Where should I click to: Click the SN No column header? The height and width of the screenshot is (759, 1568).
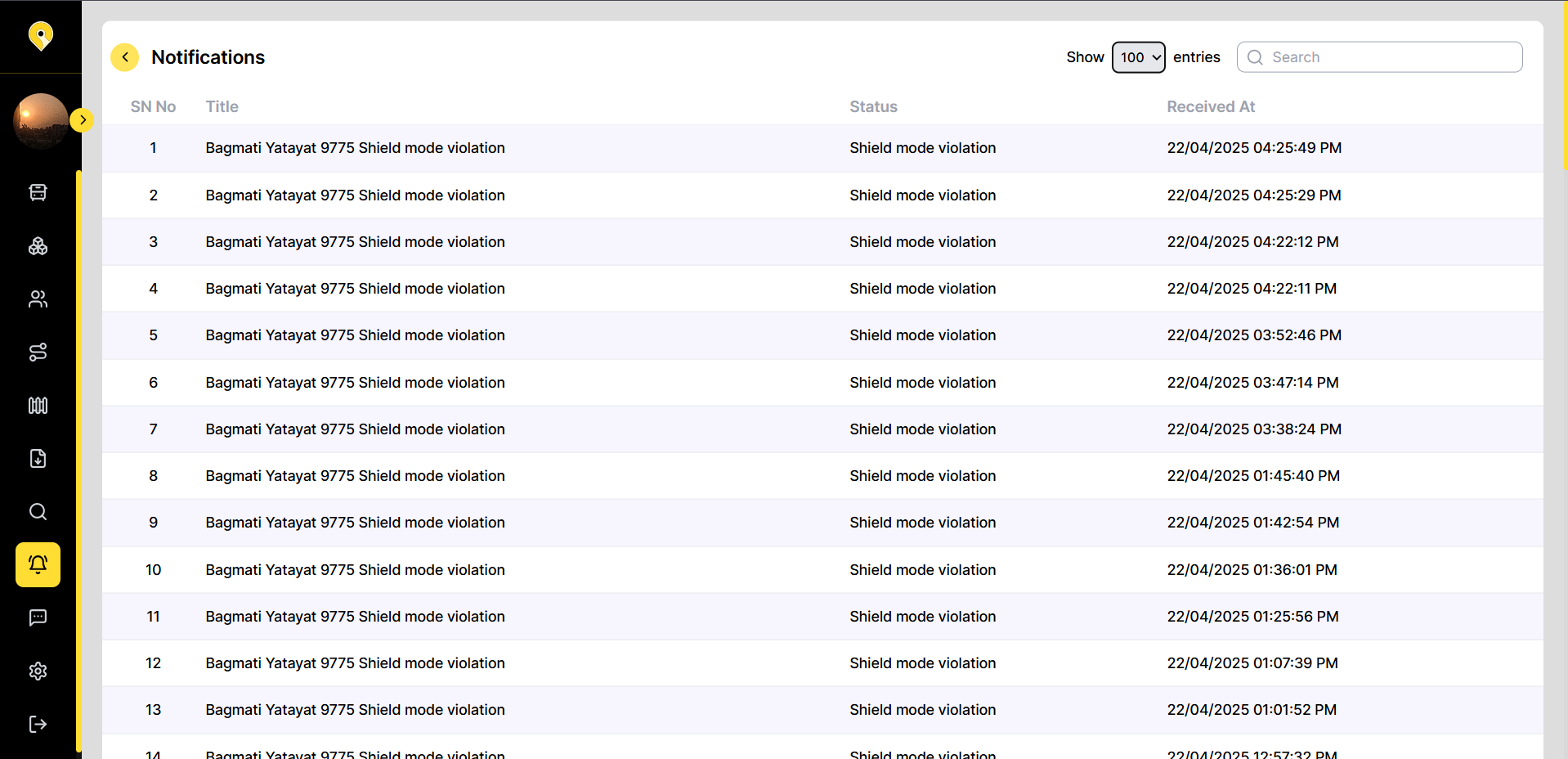click(153, 106)
